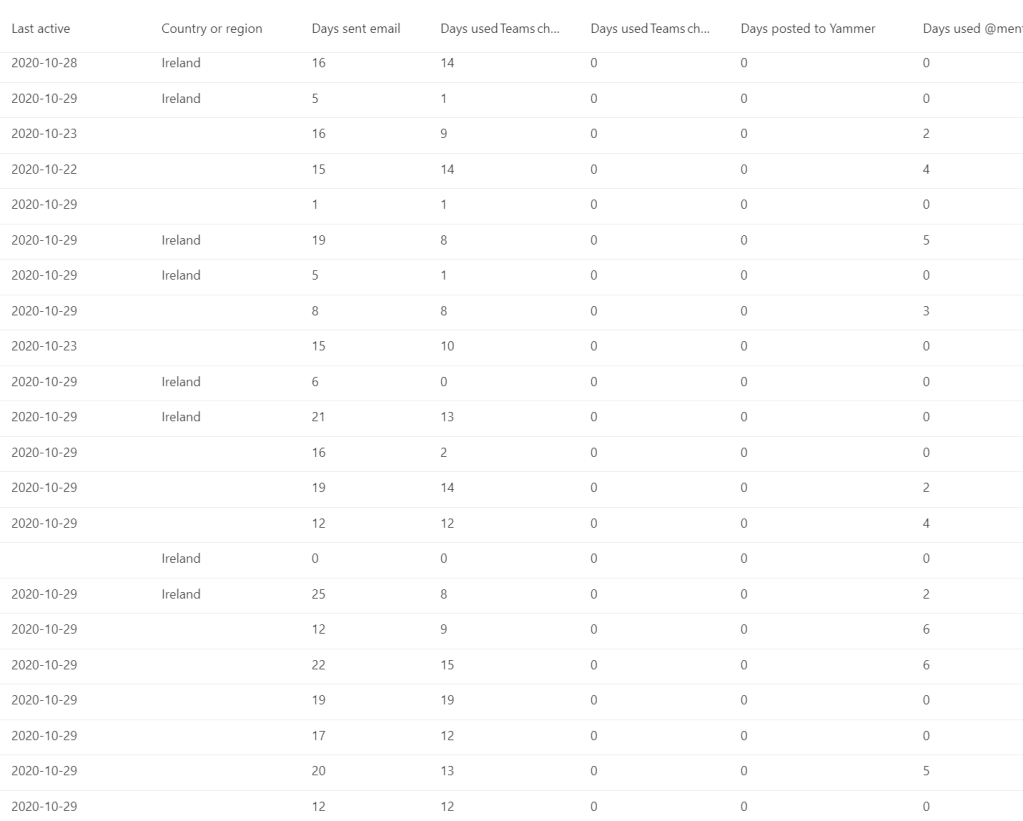Sort by the Last active column header
Image resolution: width=1023 pixels, height=821 pixels.
tap(41, 29)
